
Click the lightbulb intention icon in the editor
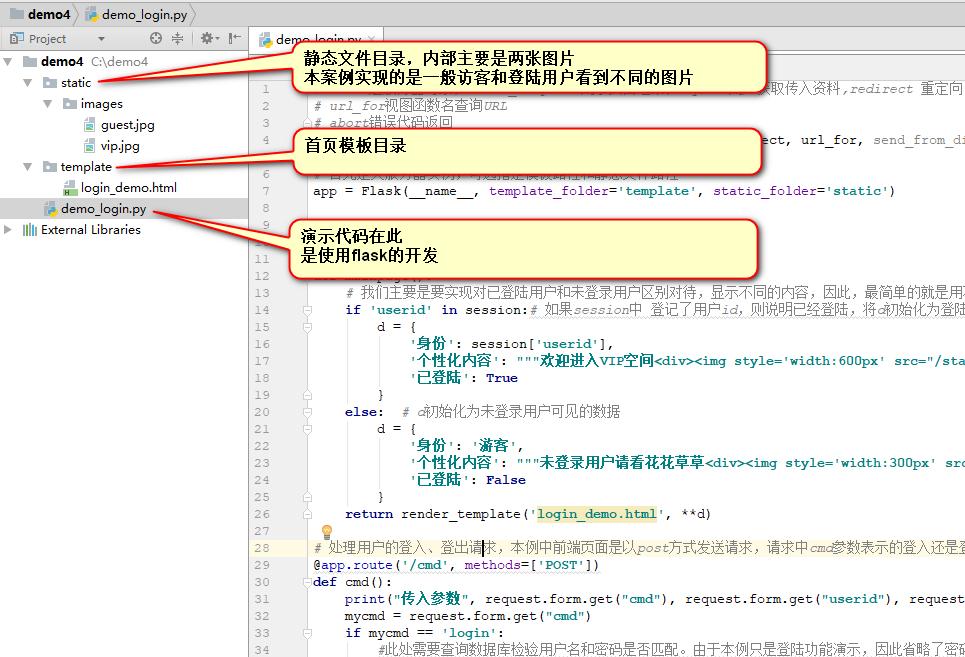tap(326, 532)
